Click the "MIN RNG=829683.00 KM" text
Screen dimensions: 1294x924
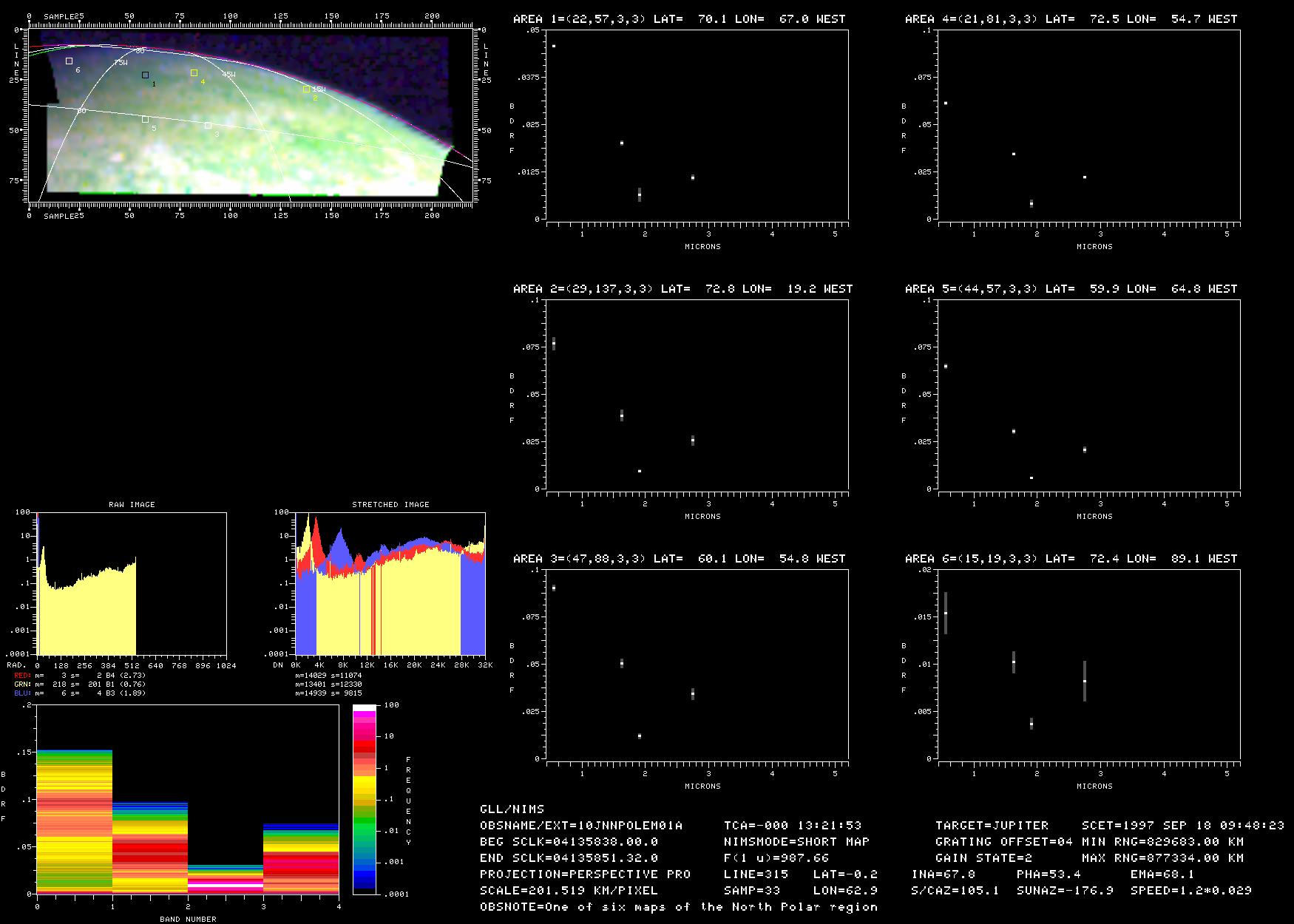[x=1163, y=842]
